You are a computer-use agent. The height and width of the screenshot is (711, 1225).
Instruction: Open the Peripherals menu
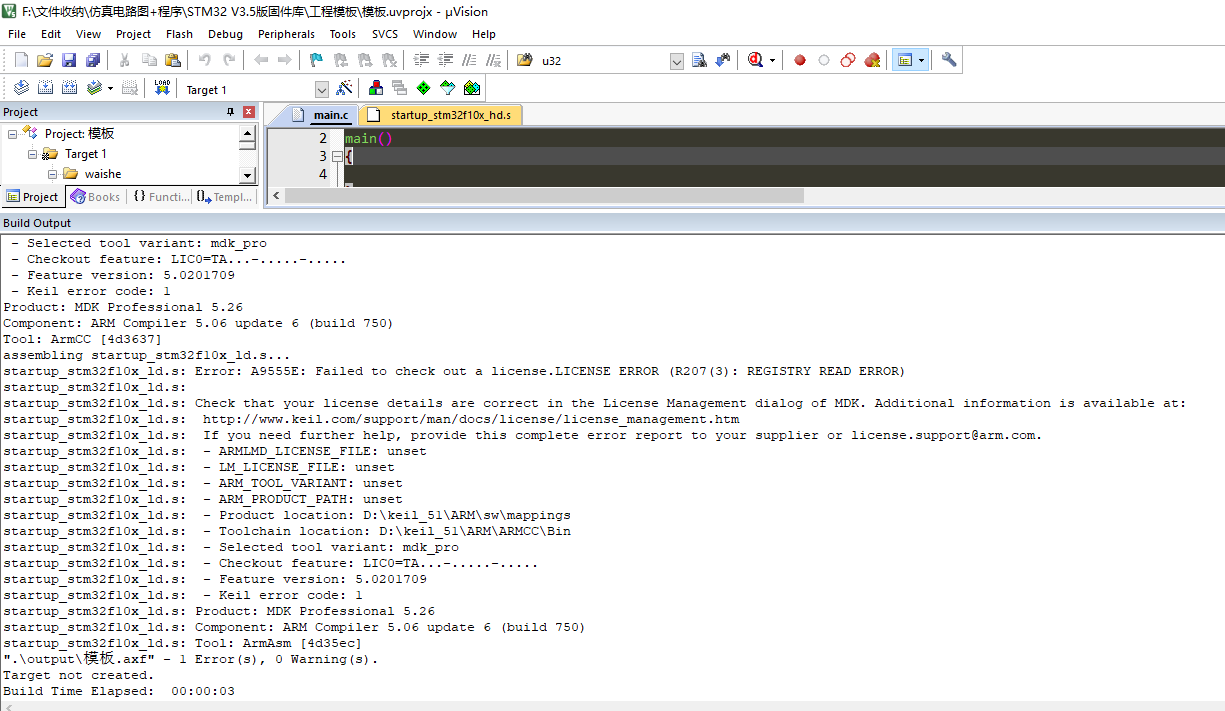coord(286,34)
